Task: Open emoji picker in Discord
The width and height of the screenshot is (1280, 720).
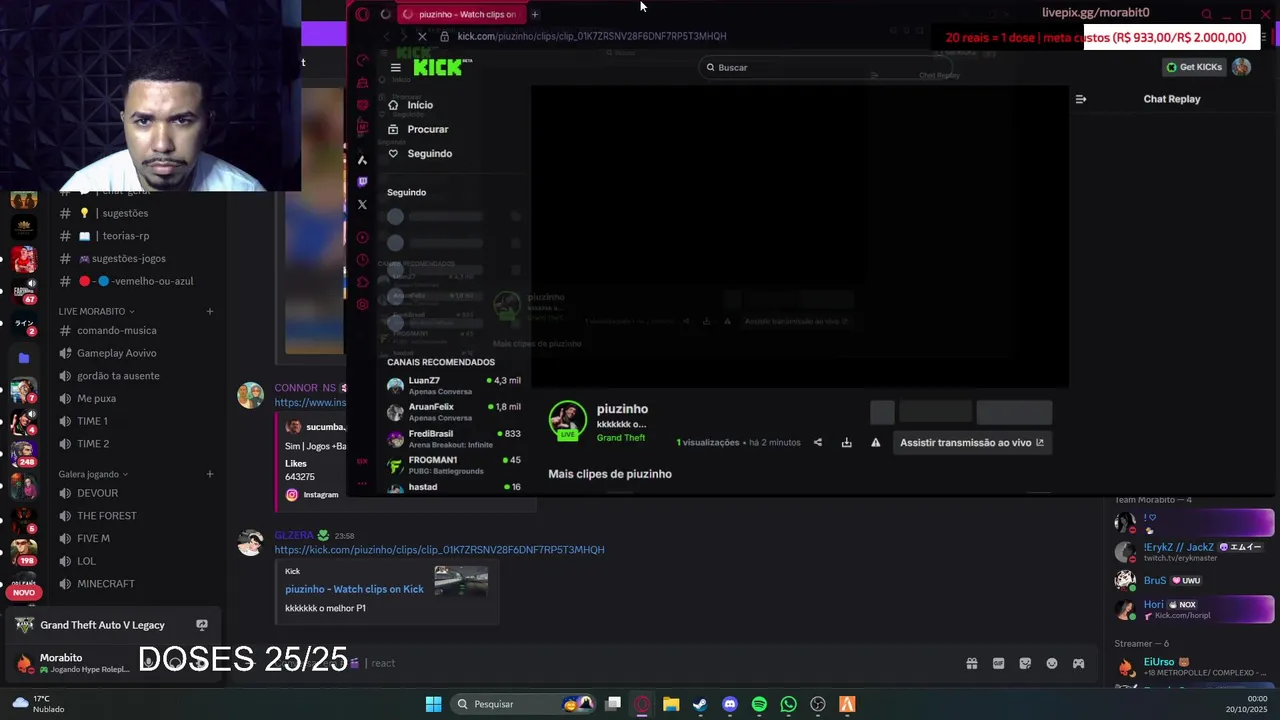Action: (1051, 663)
